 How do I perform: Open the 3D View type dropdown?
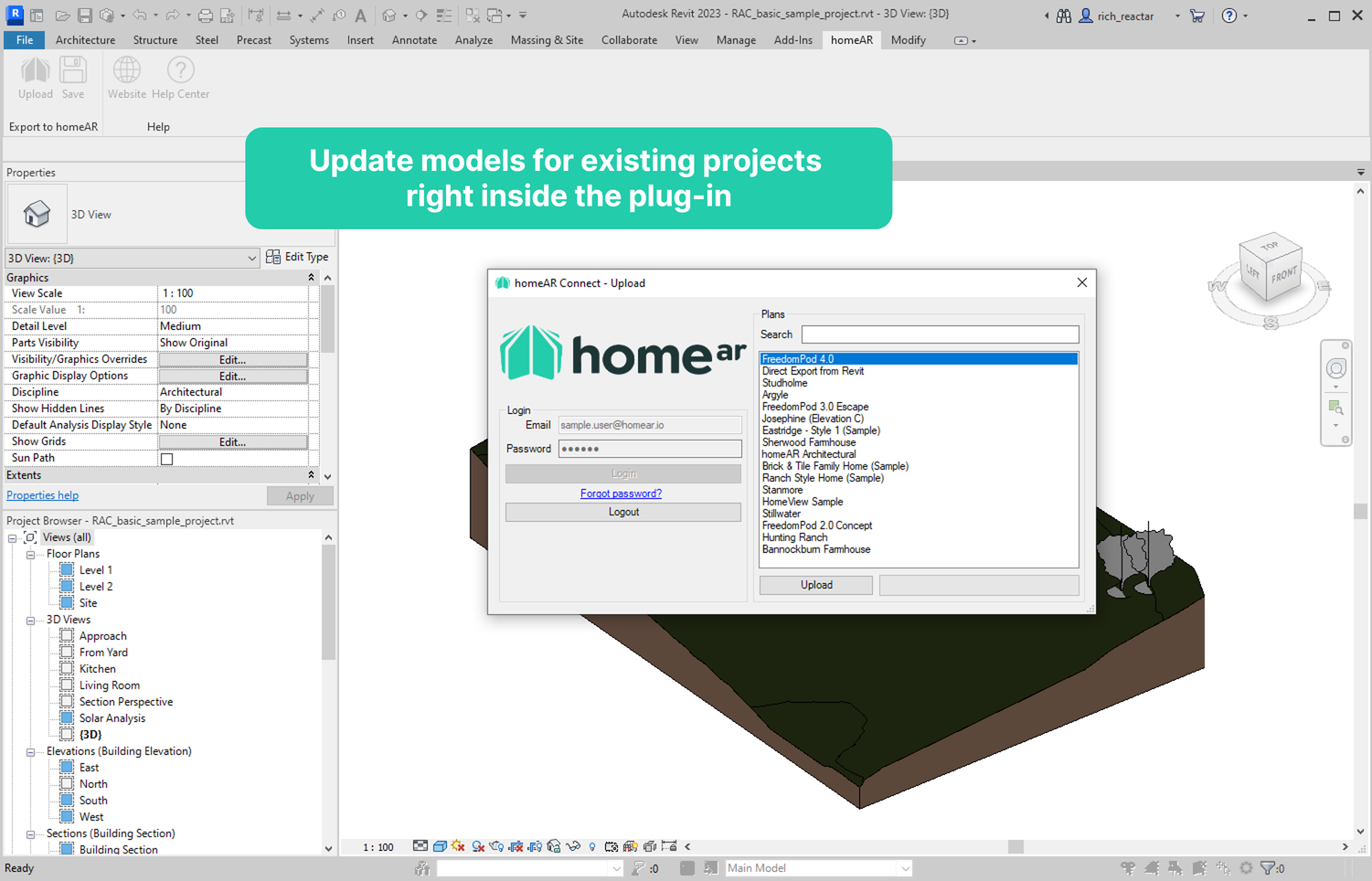pyautogui.click(x=251, y=259)
